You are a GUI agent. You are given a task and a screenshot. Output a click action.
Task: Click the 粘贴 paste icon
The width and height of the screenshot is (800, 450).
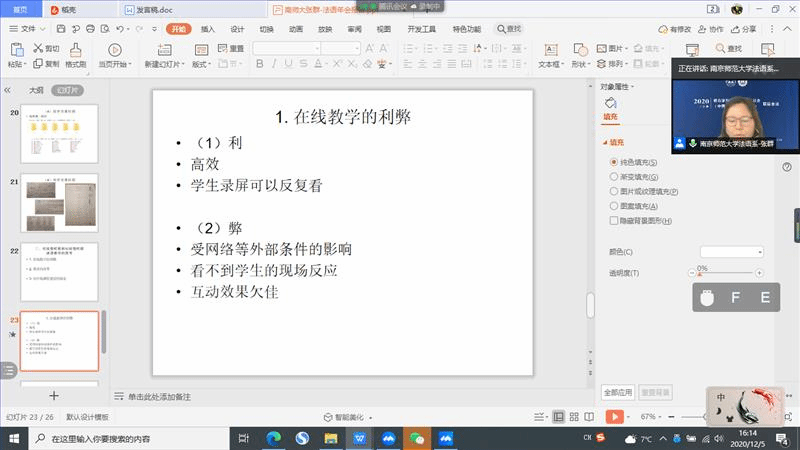15,50
